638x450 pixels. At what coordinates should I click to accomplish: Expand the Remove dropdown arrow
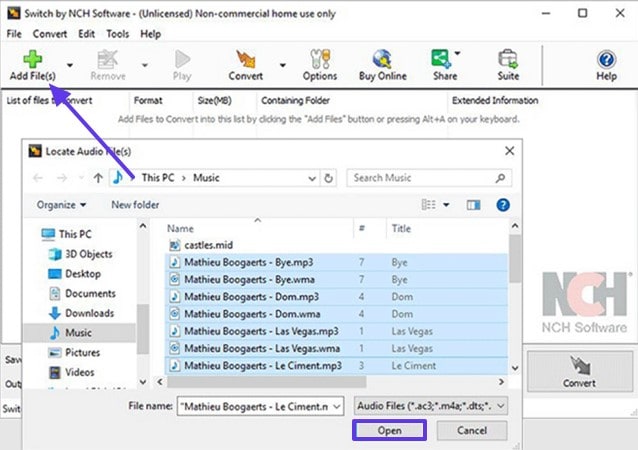pyautogui.click(x=145, y=65)
